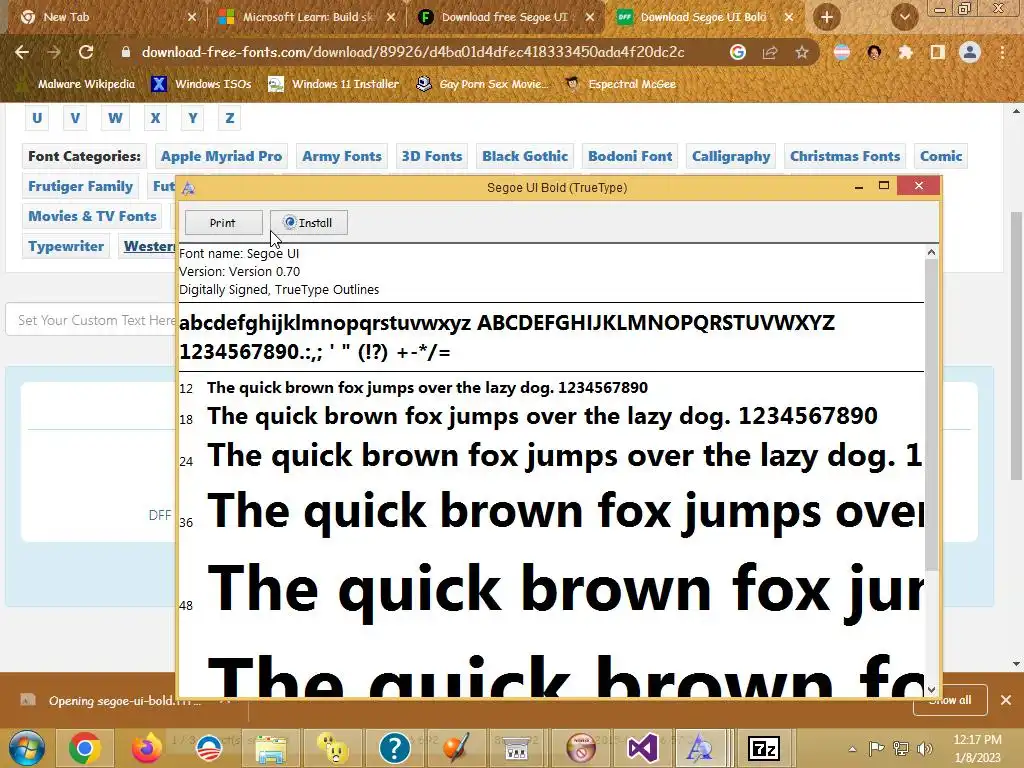Open the yellow smiley faces taskbar app
Screen dimensions: 1024x768
click(332, 748)
